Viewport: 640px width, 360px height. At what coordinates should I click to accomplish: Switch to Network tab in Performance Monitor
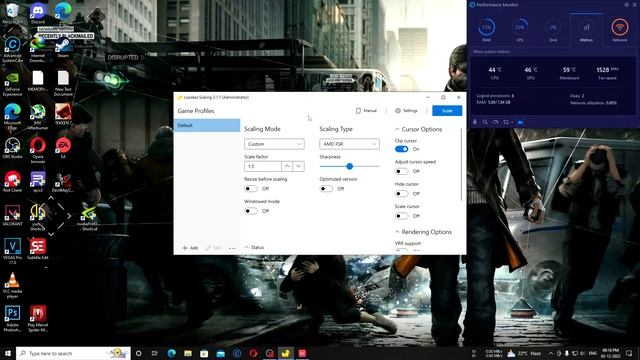[x=620, y=30]
